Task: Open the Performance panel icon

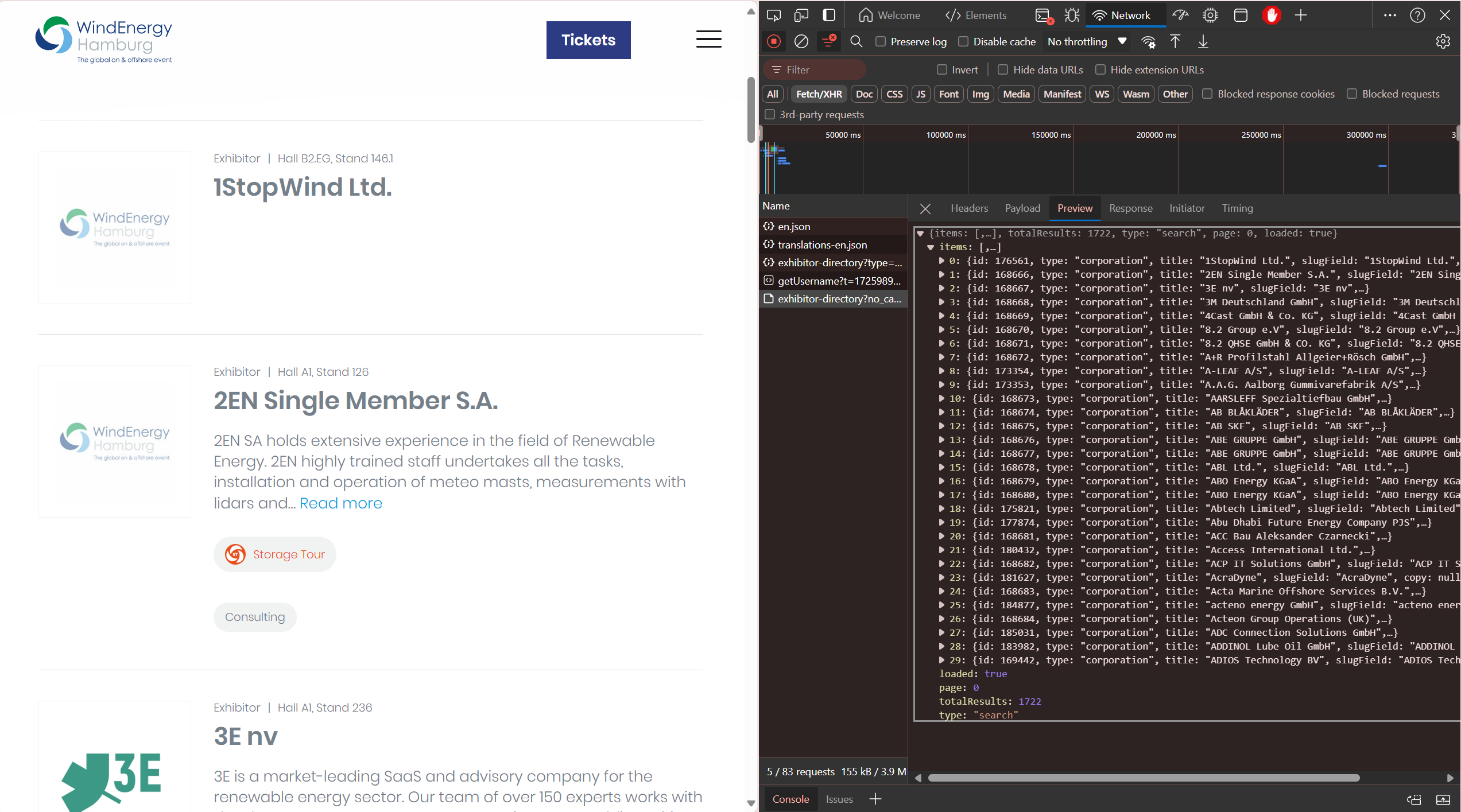Action: pos(1180,15)
